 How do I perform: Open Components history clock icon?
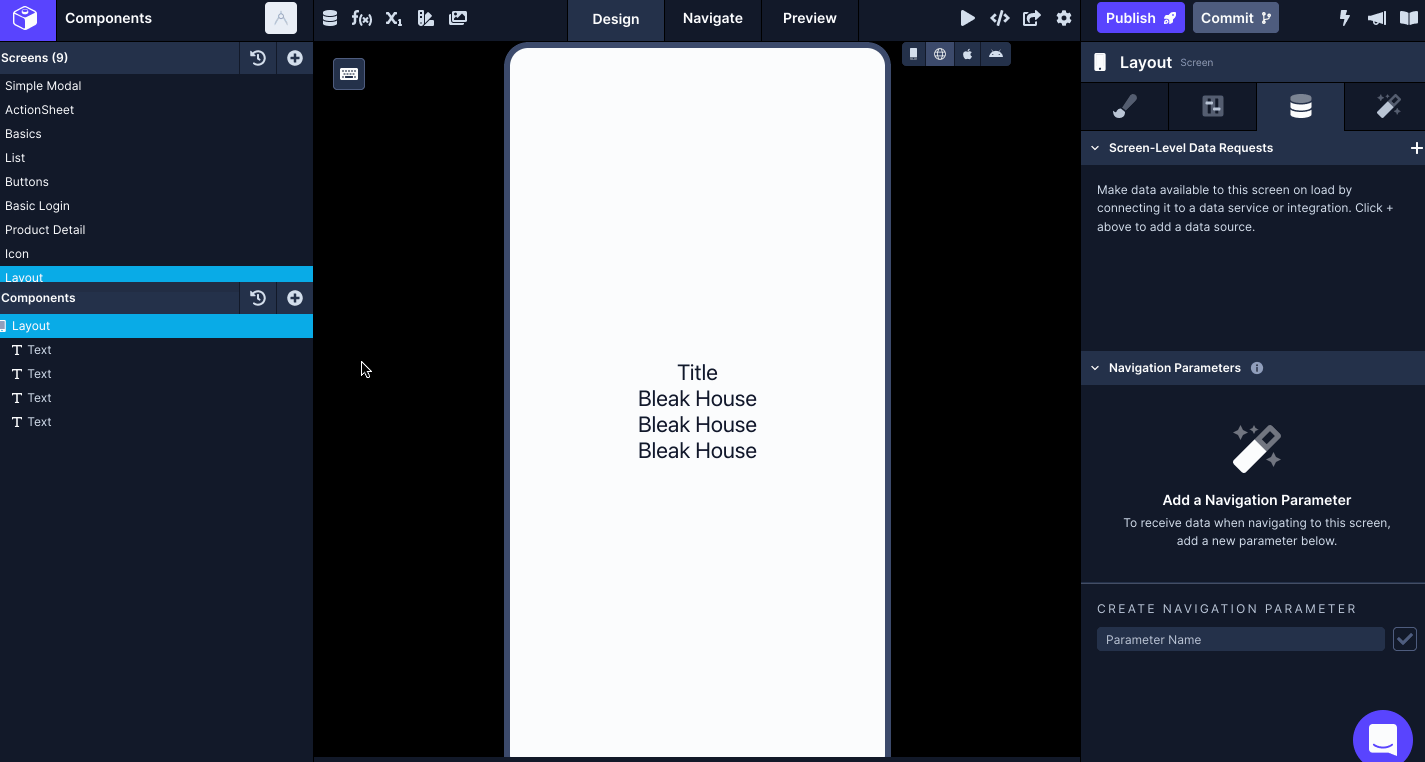[258, 298]
